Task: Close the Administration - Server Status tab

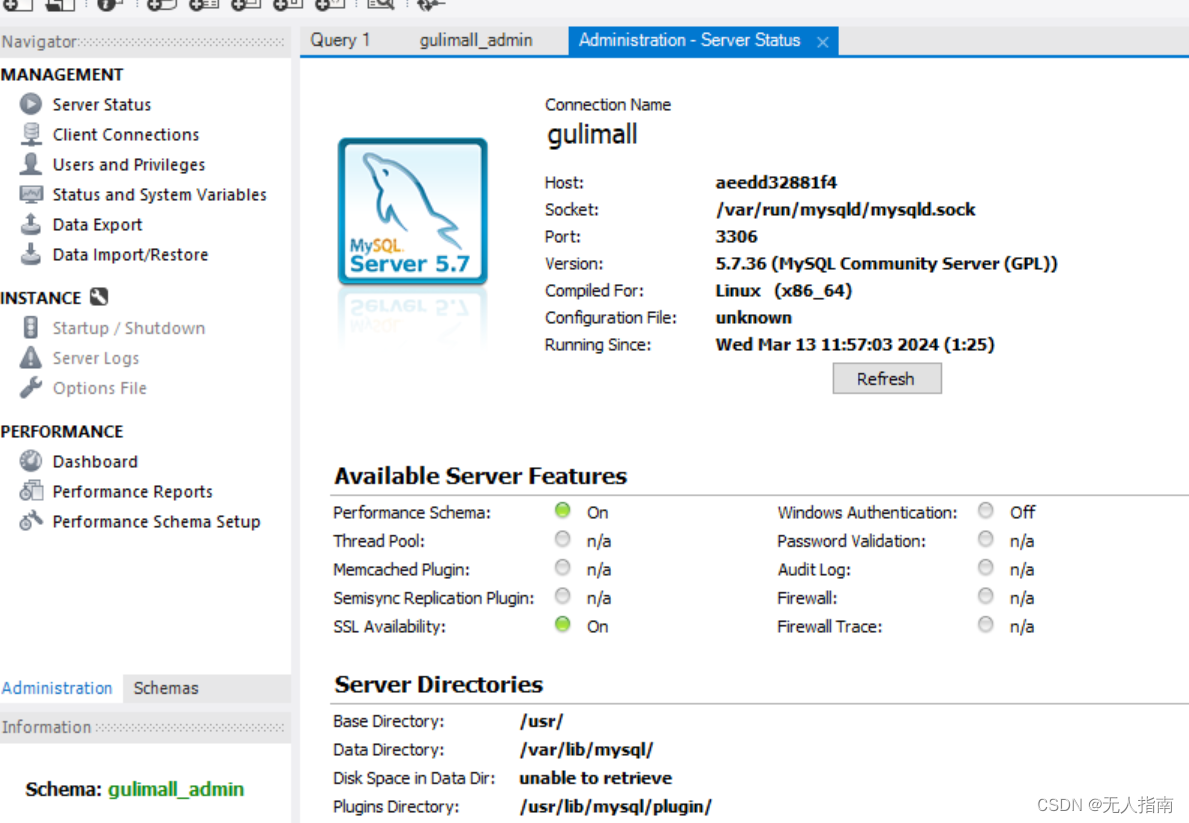Action: (x=823, y=42)
